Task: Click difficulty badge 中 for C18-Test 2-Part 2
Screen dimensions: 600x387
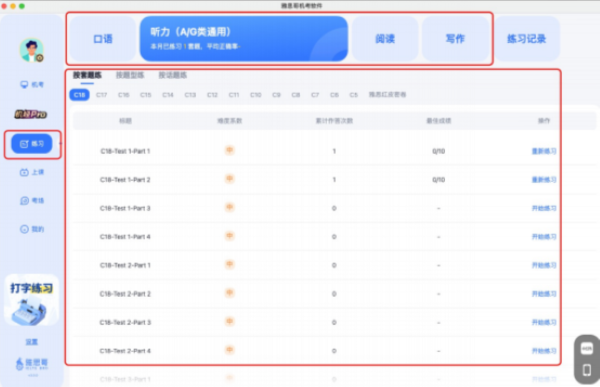Action: coord(230,293)
